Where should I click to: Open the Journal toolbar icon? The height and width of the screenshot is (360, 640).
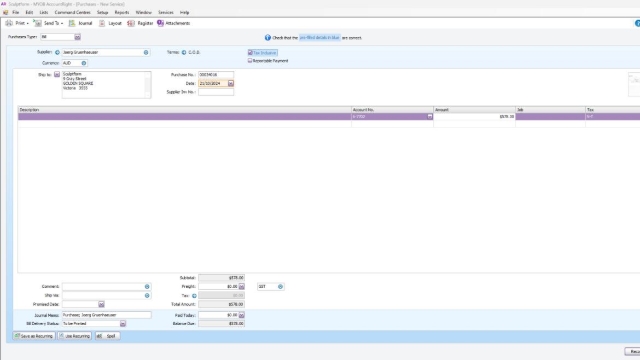72,23
